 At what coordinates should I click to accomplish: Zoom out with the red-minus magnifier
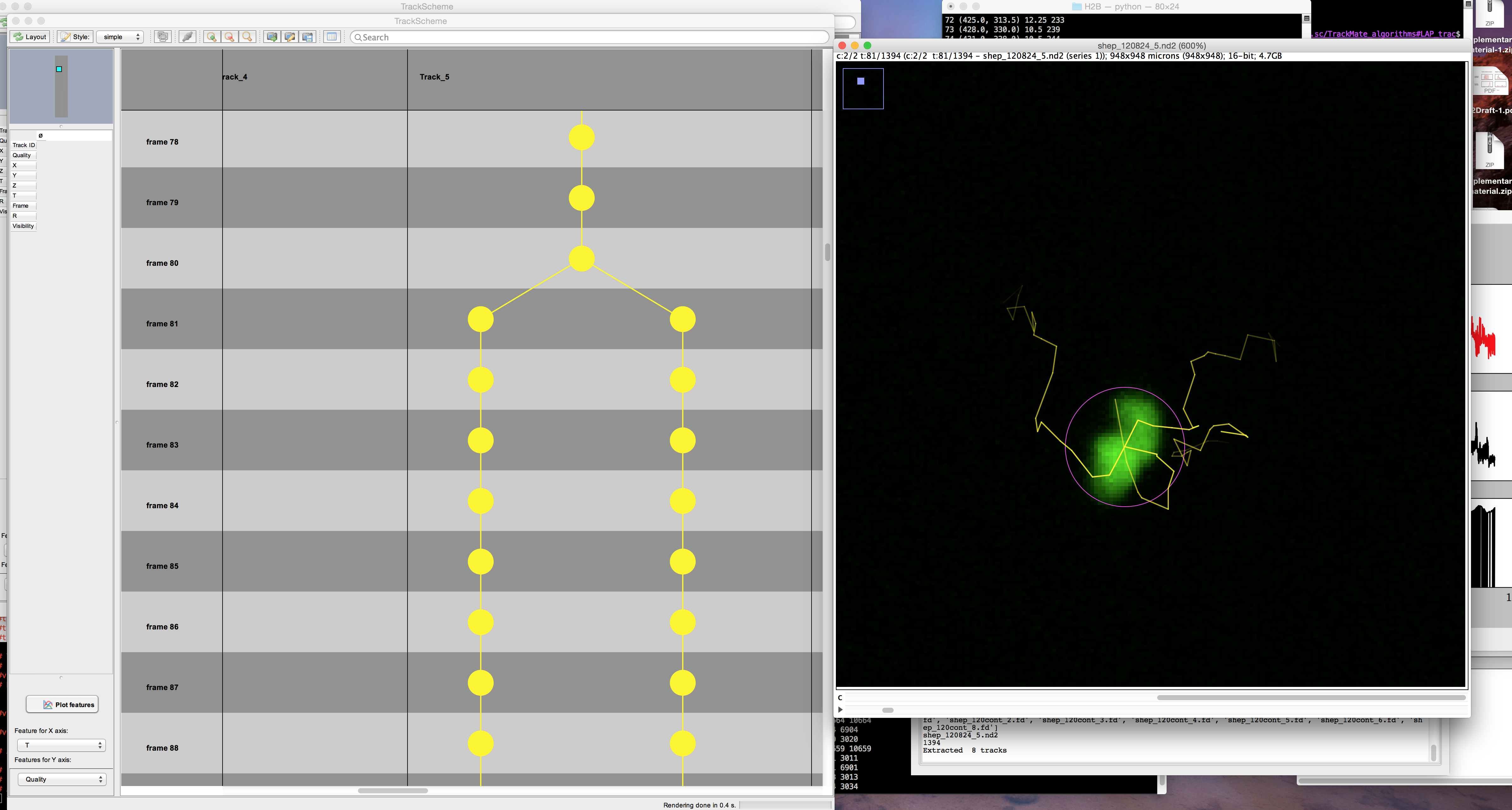point(229,37)
